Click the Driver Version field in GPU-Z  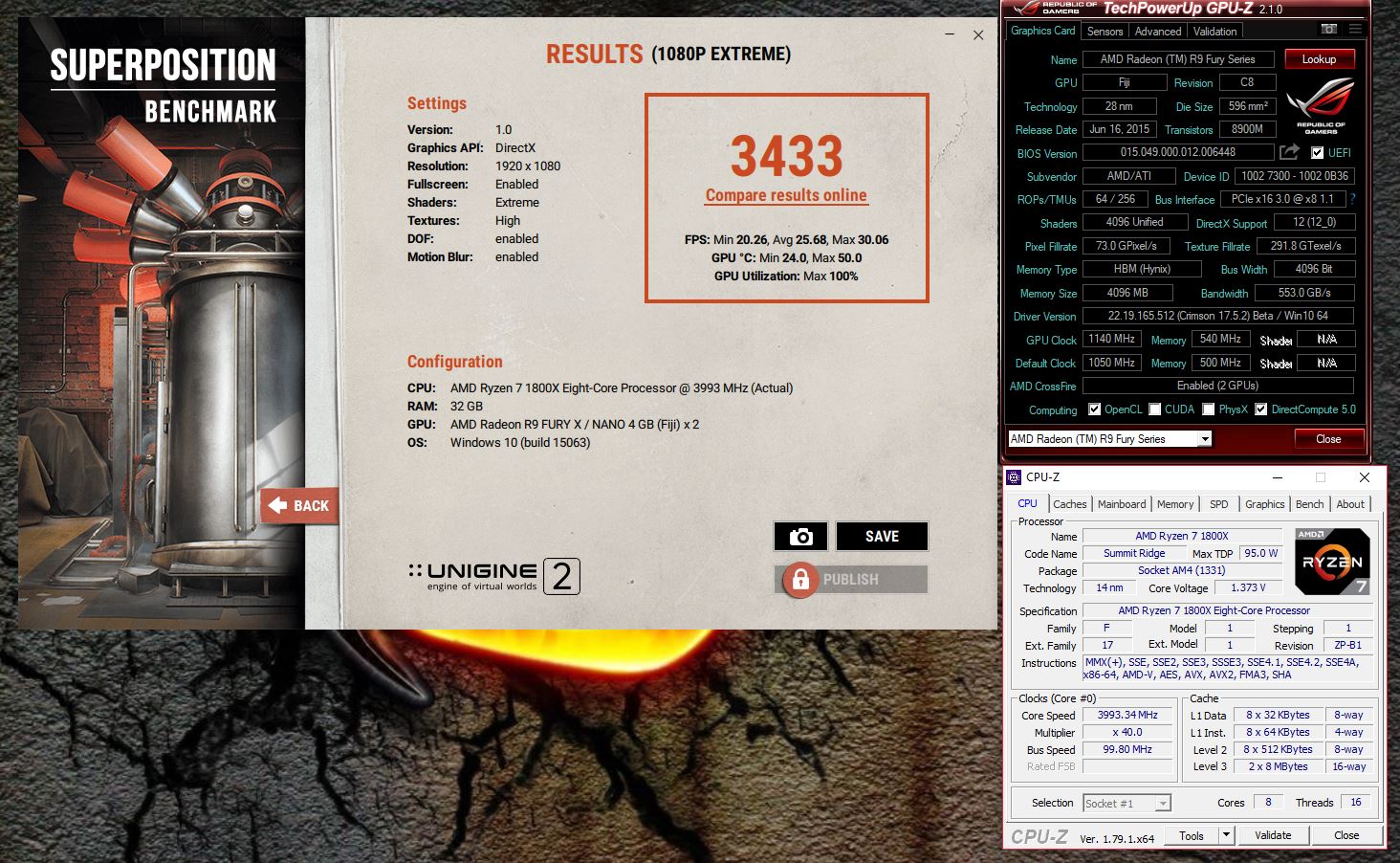tap(1218, 316)
